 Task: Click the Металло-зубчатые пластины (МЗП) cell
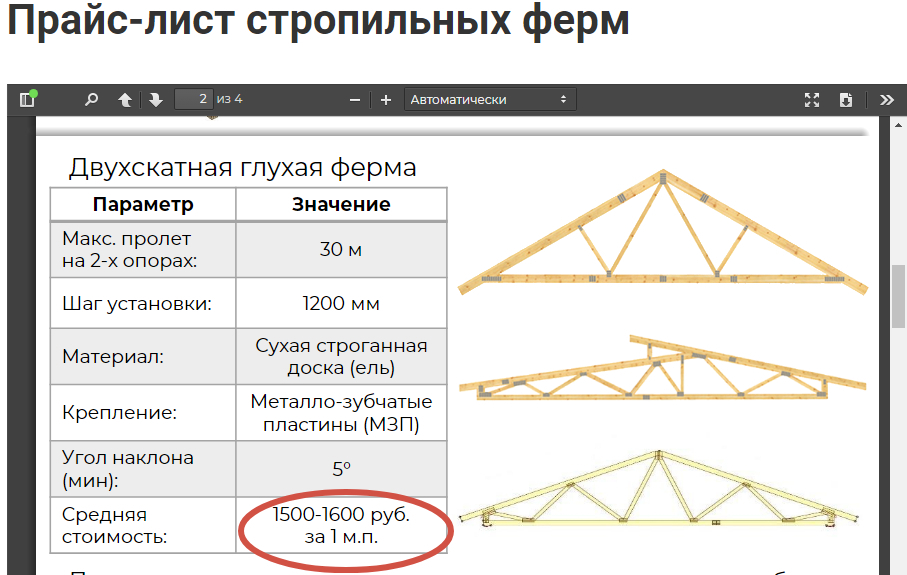pos(341,412)
